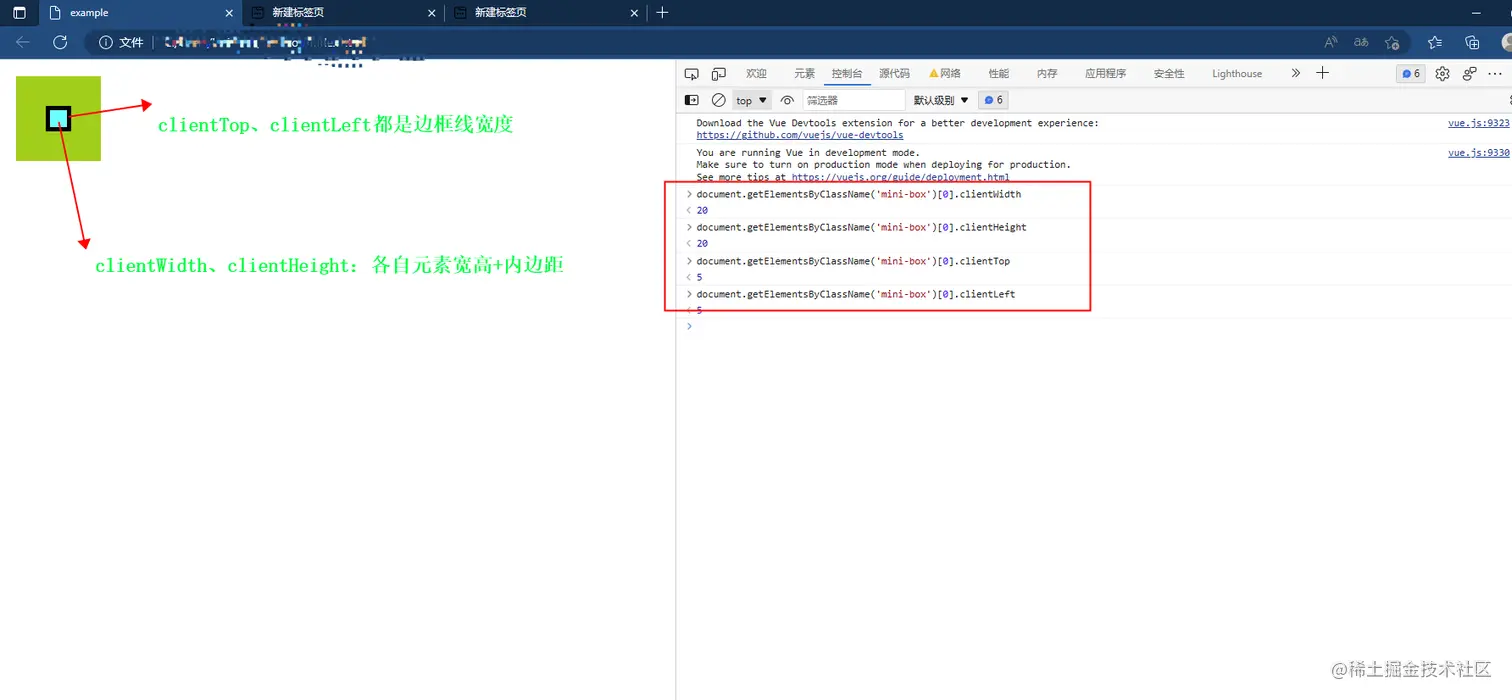Open the 安全性 tab
Image resolution: width=1512 pixels, height=700 pixels.
[x=1169, y=74]
